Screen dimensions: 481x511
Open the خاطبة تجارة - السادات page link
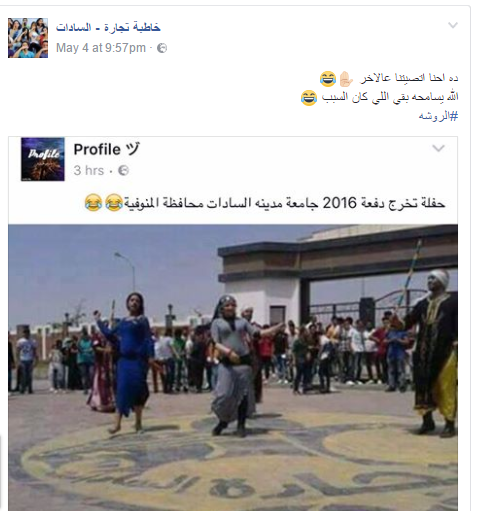coord(108,27)
